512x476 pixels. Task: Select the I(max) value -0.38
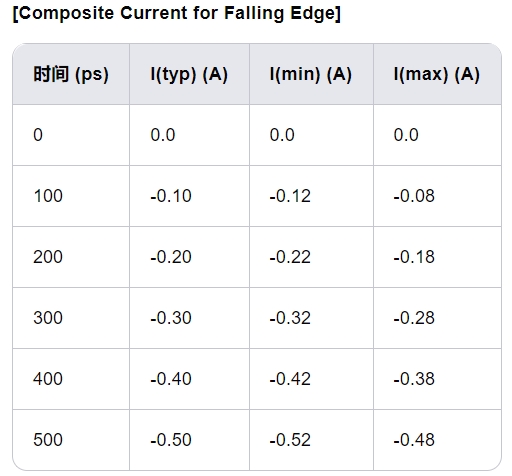click(414, 379)
